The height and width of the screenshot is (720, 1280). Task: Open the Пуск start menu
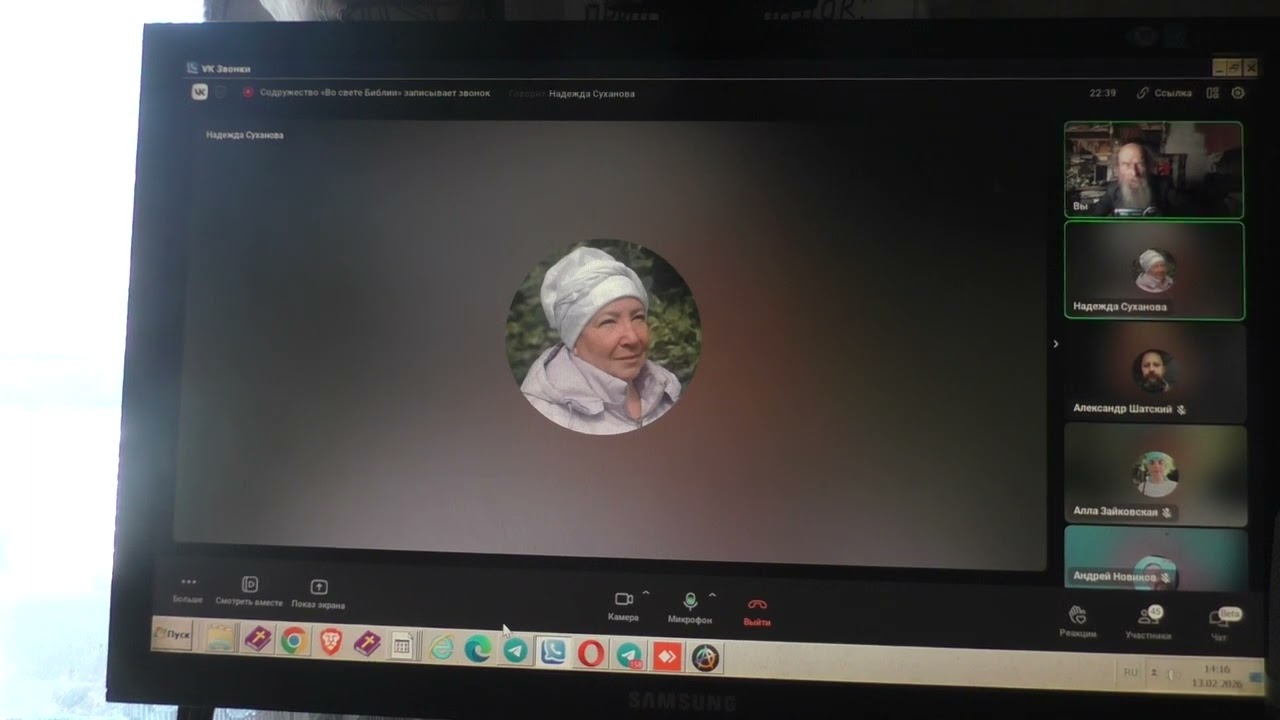(172, 634)
